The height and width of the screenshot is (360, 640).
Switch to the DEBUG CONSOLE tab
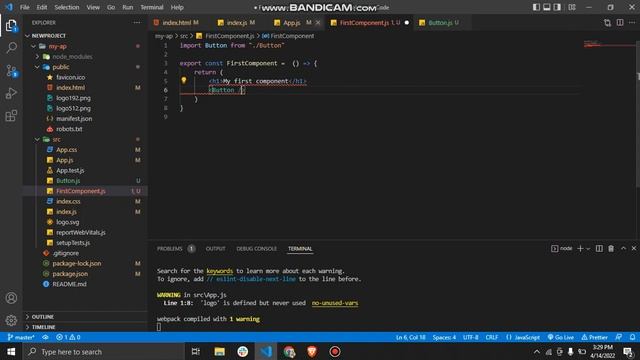256,249
